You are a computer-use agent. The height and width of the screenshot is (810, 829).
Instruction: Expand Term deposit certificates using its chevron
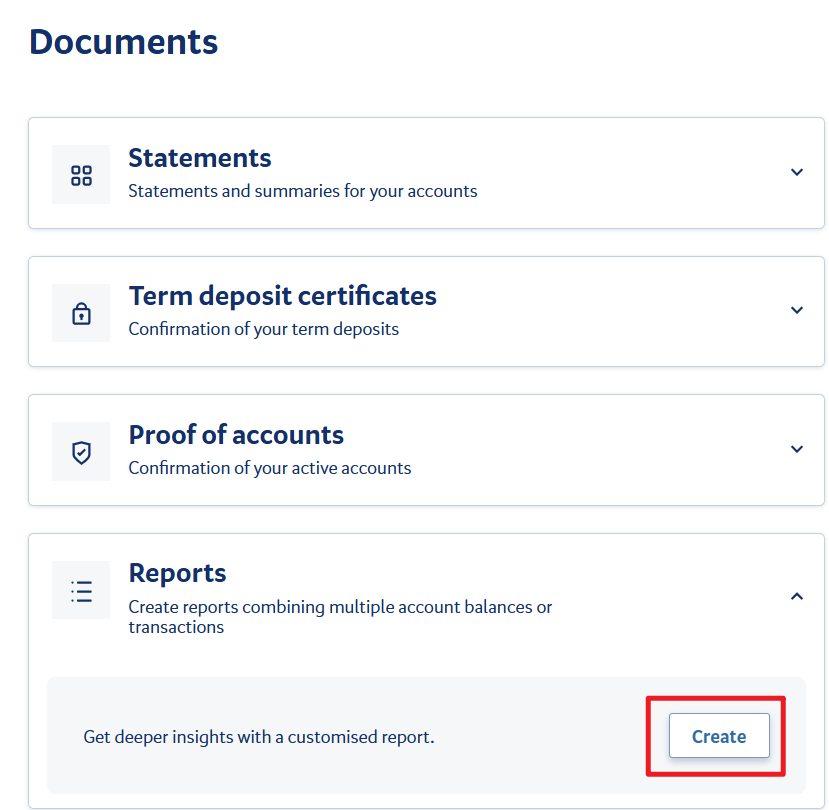[x=796, y=310]
